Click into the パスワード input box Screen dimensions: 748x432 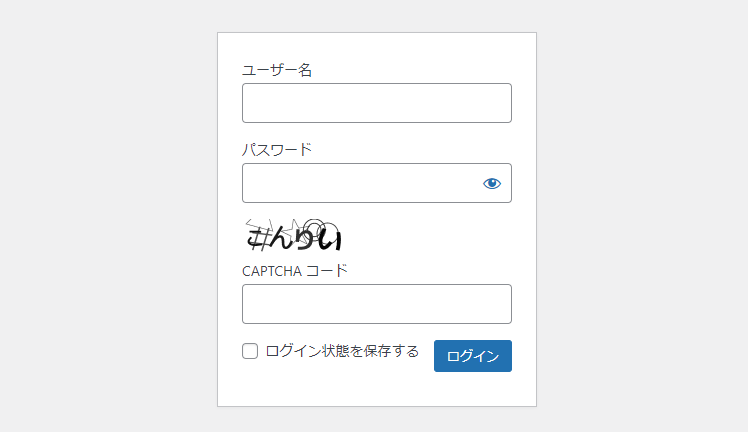click(x=360, y=183)
